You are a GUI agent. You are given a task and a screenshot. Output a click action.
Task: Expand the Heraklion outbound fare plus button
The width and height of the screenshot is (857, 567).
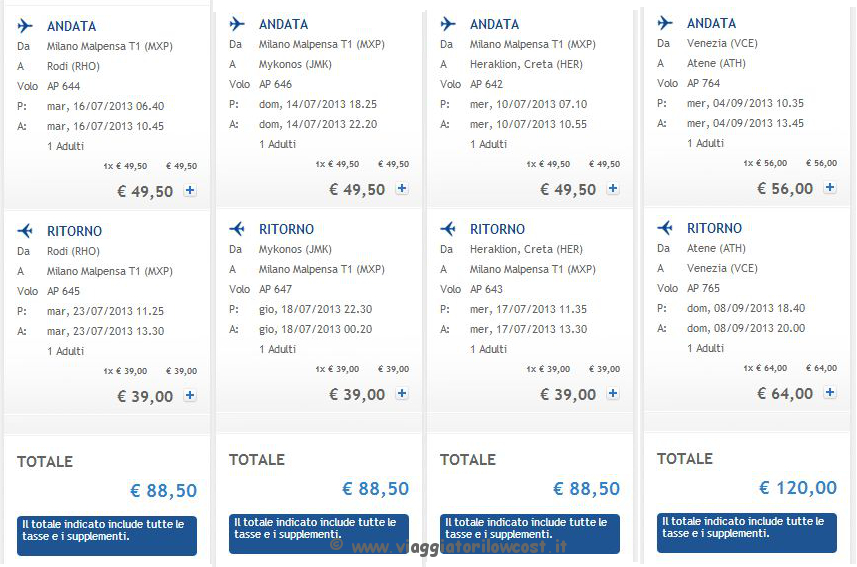[x=613, y=188]
